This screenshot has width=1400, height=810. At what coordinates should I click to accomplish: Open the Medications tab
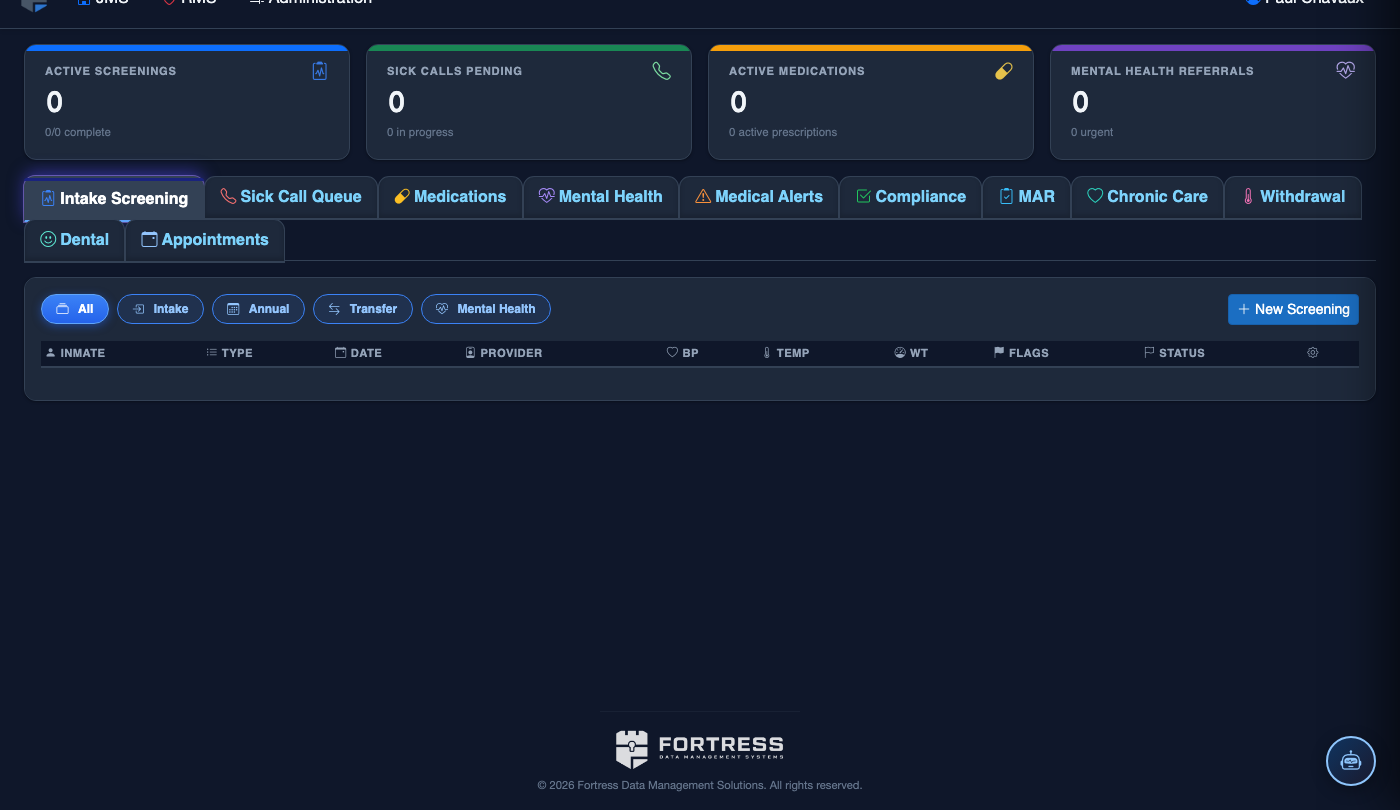coord(450,197)
